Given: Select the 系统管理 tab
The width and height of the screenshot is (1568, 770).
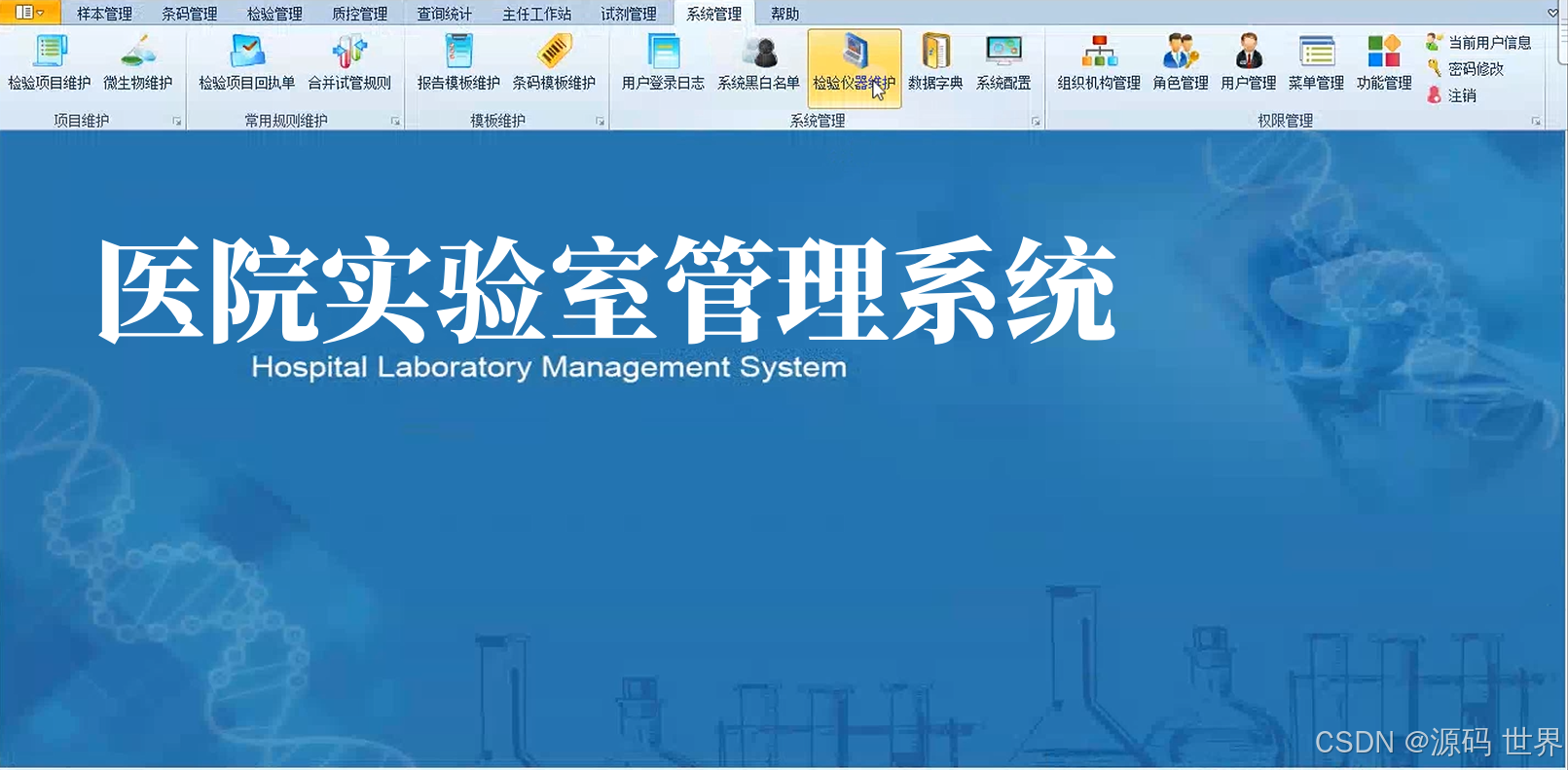Looking at the screenshot, I should 714,14.
